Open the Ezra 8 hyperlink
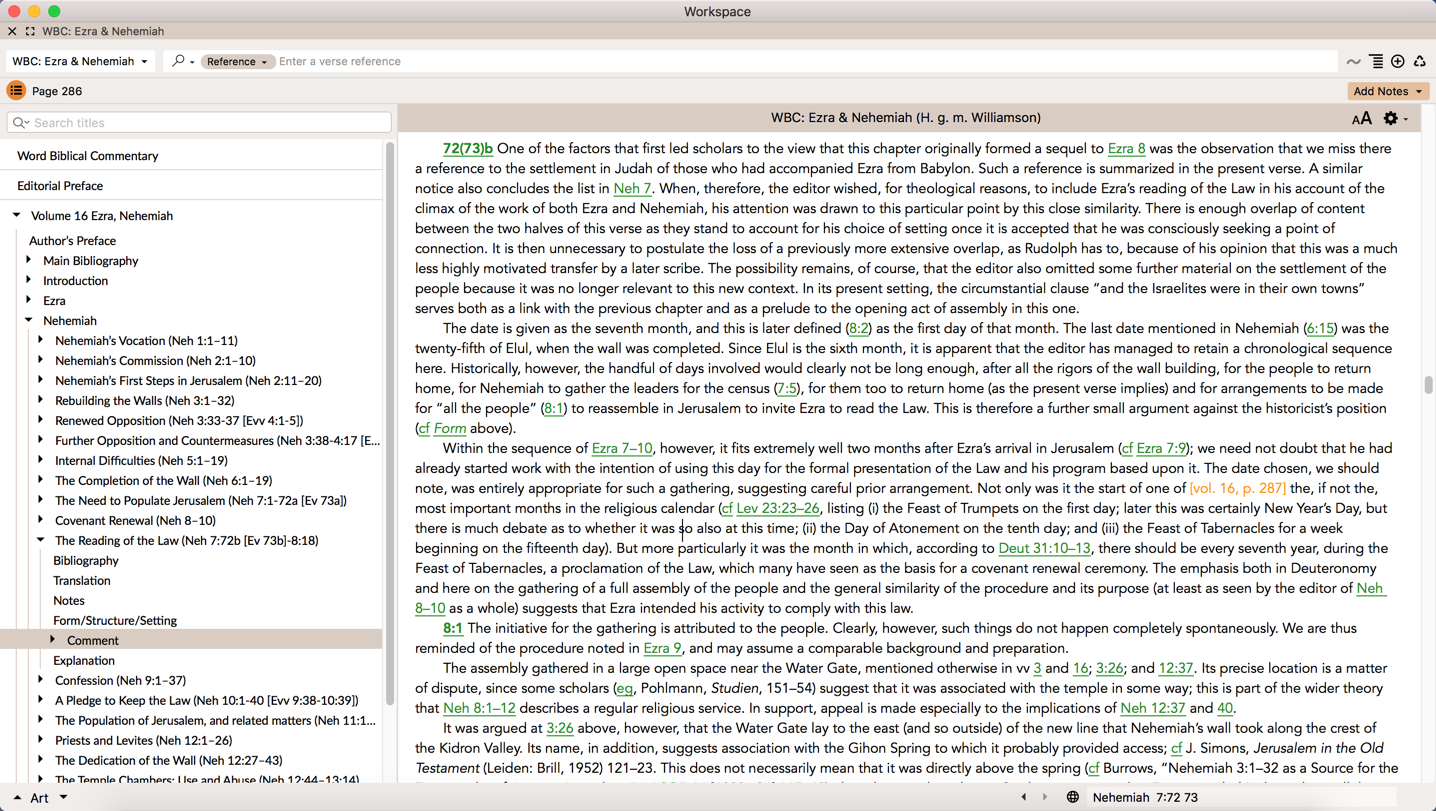 [1126, 149]
